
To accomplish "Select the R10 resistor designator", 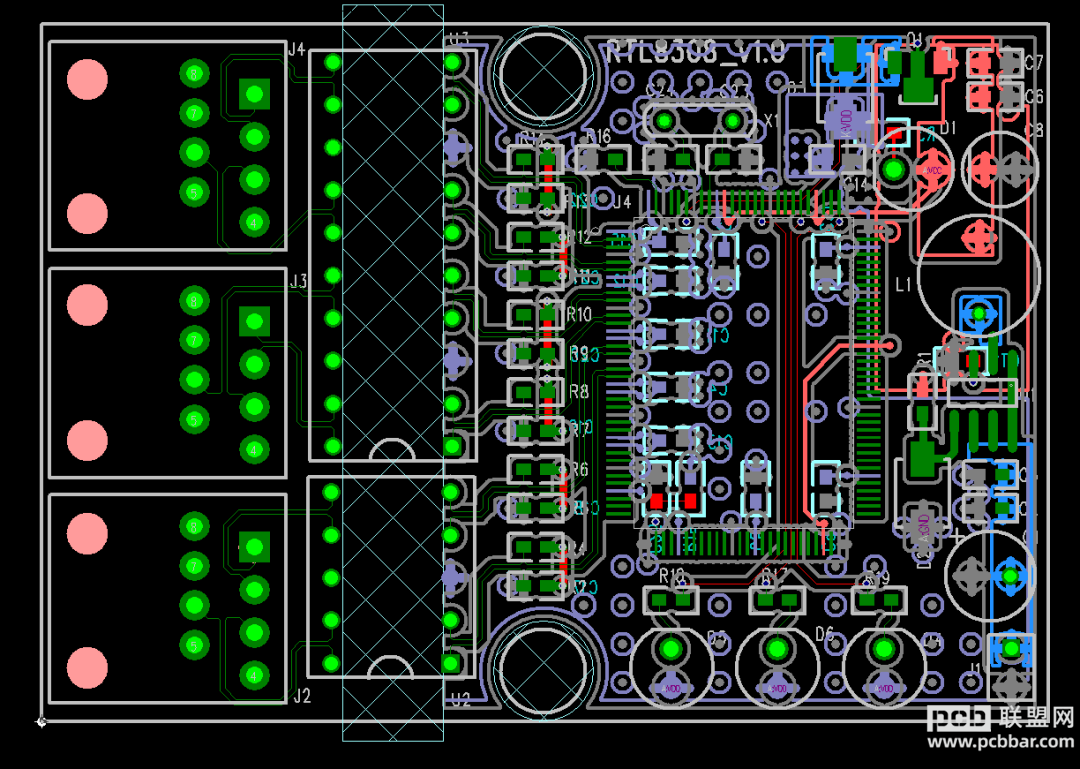I will point(579,315).
